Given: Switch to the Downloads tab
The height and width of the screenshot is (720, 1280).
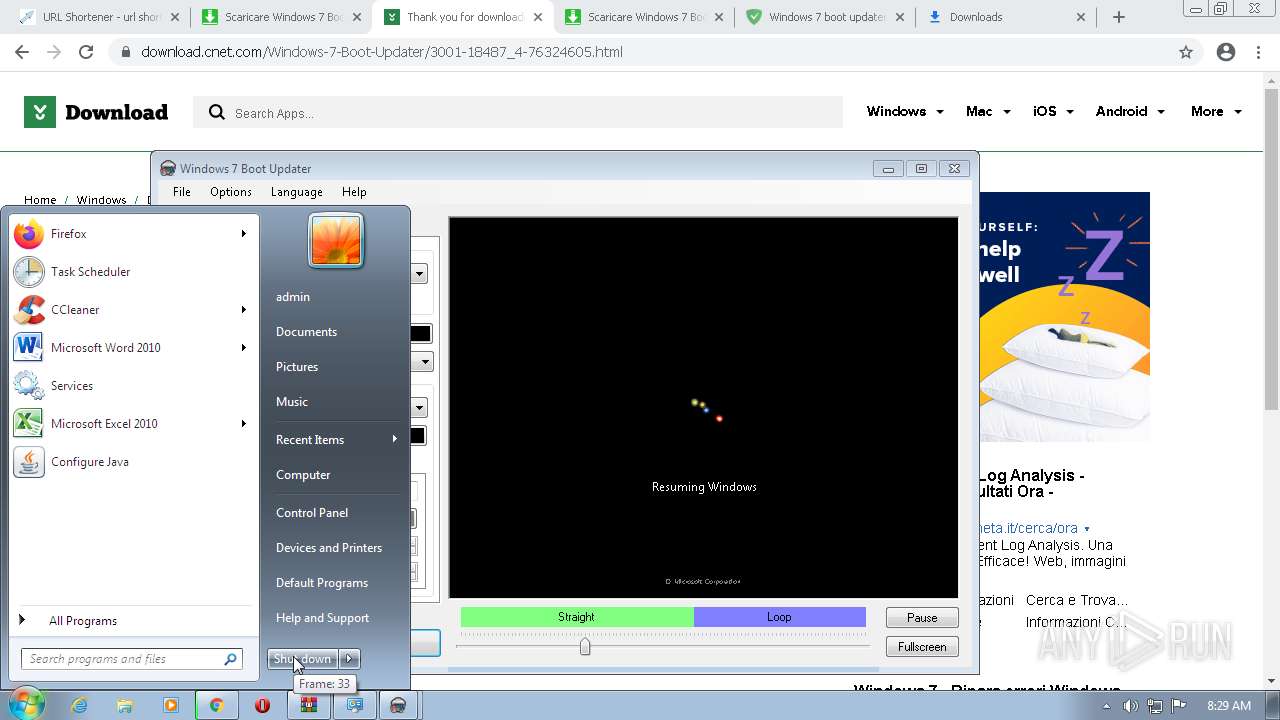Looking at the screenshot, I should click(1007, 17).
